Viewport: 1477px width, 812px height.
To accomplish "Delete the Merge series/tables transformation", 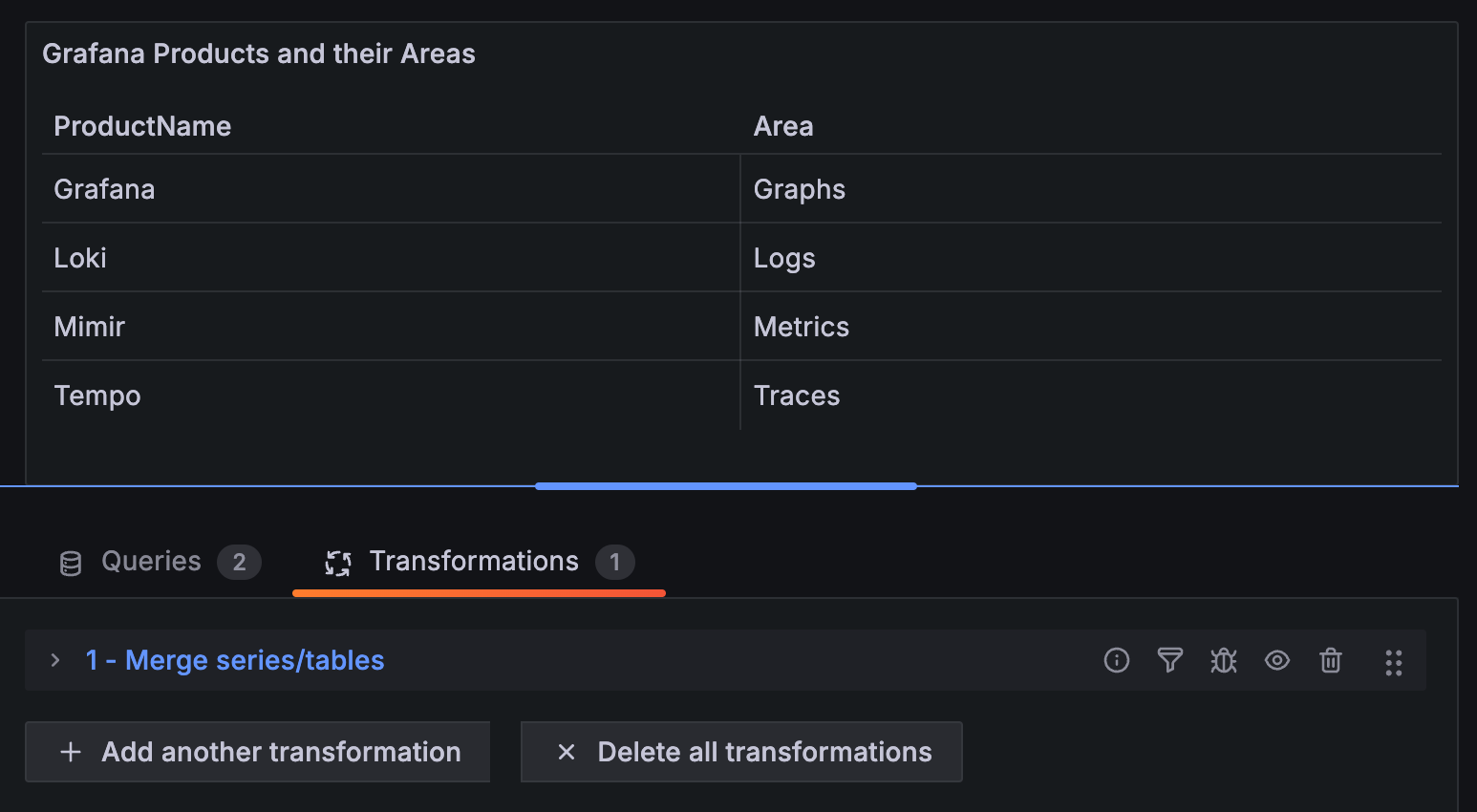I will 1330,660.
